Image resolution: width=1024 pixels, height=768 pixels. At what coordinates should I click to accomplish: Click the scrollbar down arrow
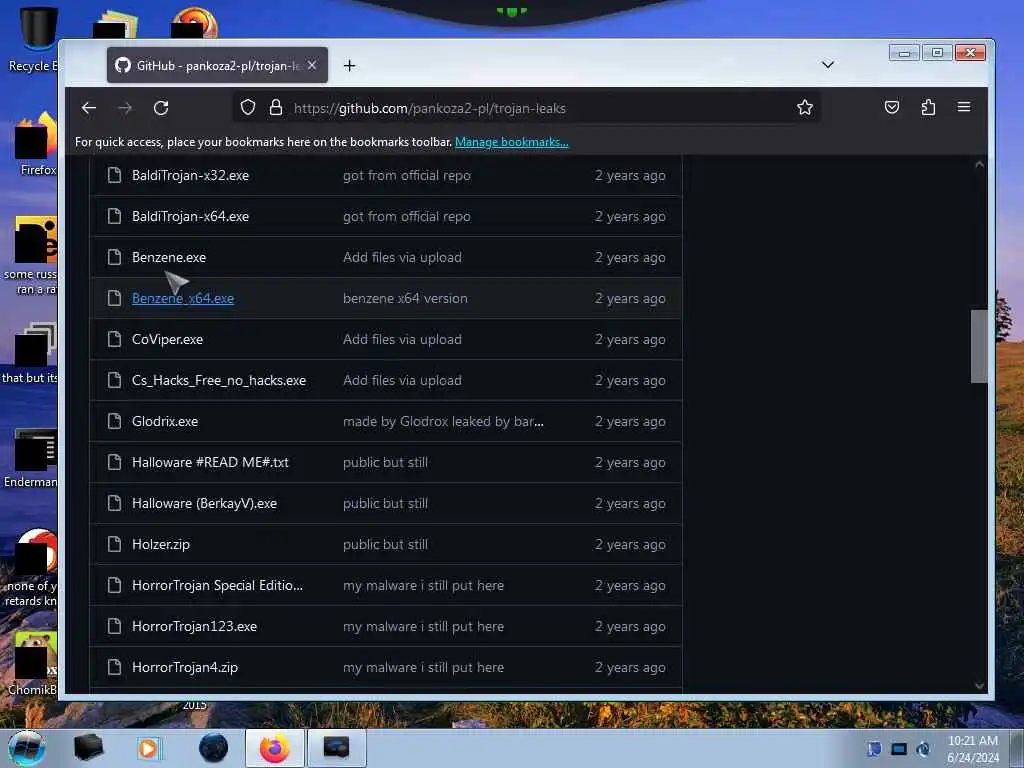tap(979, 686)
